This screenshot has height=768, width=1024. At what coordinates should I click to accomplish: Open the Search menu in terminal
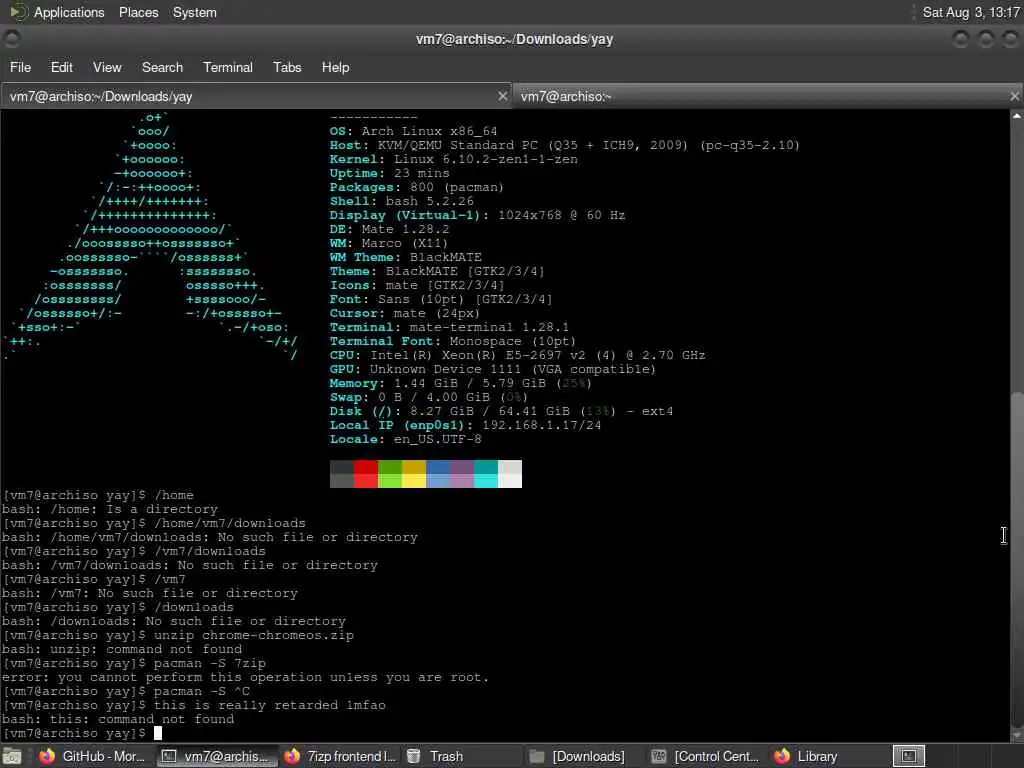(163, 67)
